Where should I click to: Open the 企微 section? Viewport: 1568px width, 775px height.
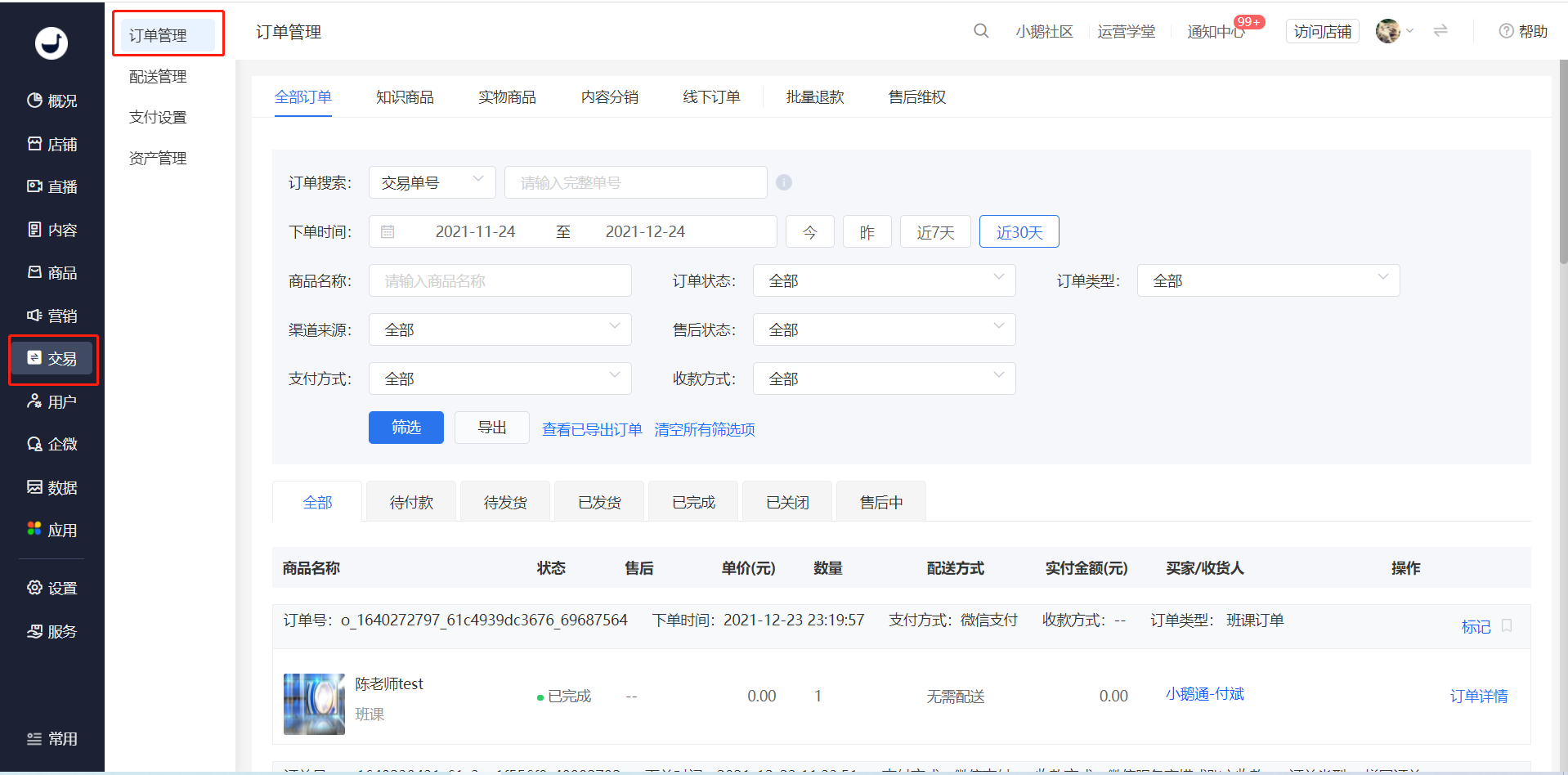[x=52, y=444]
